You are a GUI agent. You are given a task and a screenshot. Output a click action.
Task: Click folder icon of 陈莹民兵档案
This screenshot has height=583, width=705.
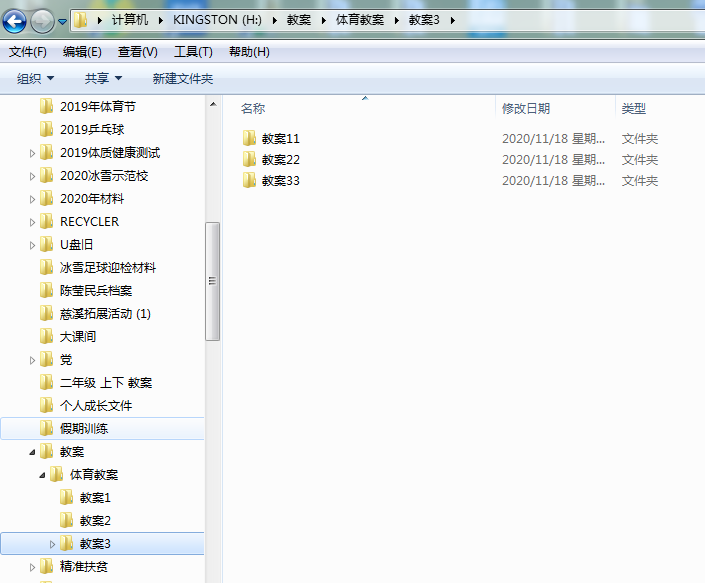47,290
